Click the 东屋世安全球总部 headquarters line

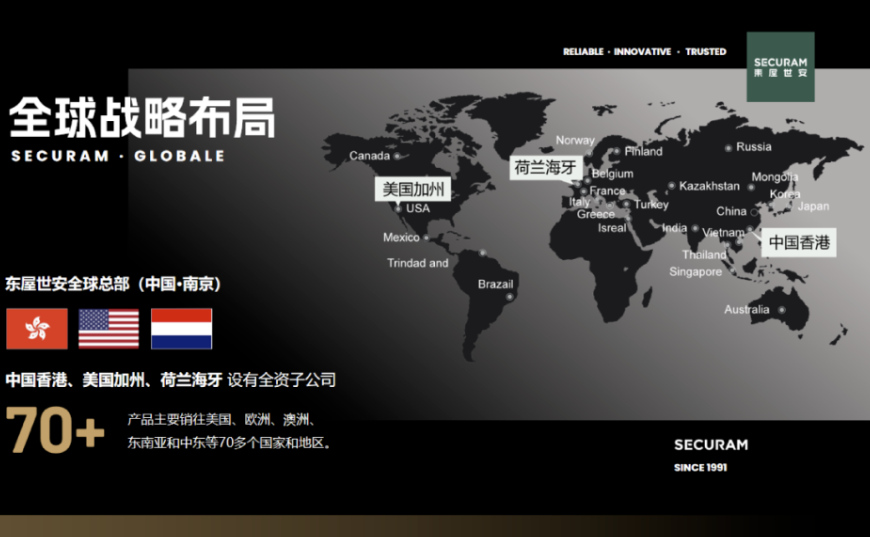(x=113, y=284)
